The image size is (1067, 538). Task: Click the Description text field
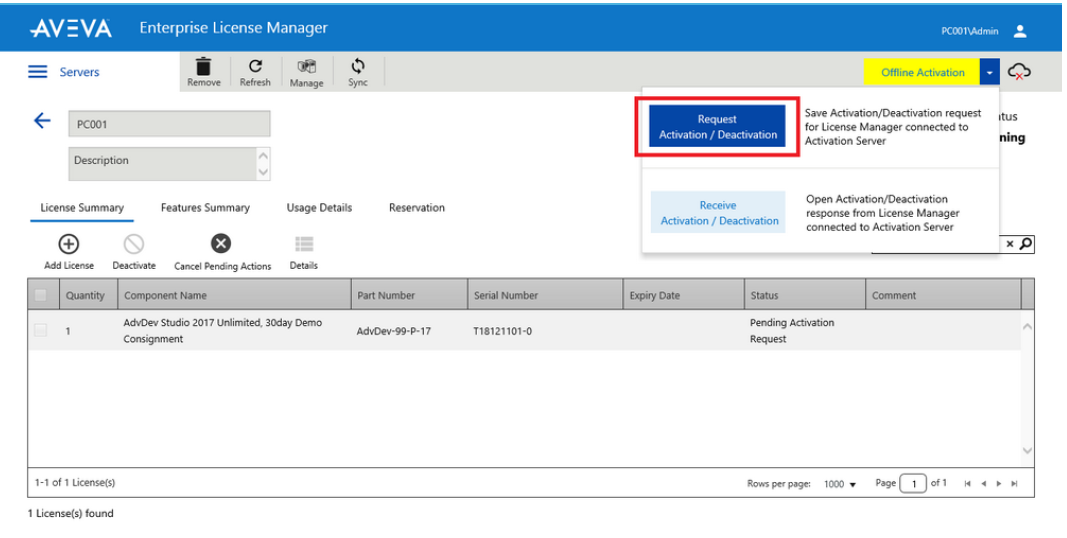(x=163, y=164)
